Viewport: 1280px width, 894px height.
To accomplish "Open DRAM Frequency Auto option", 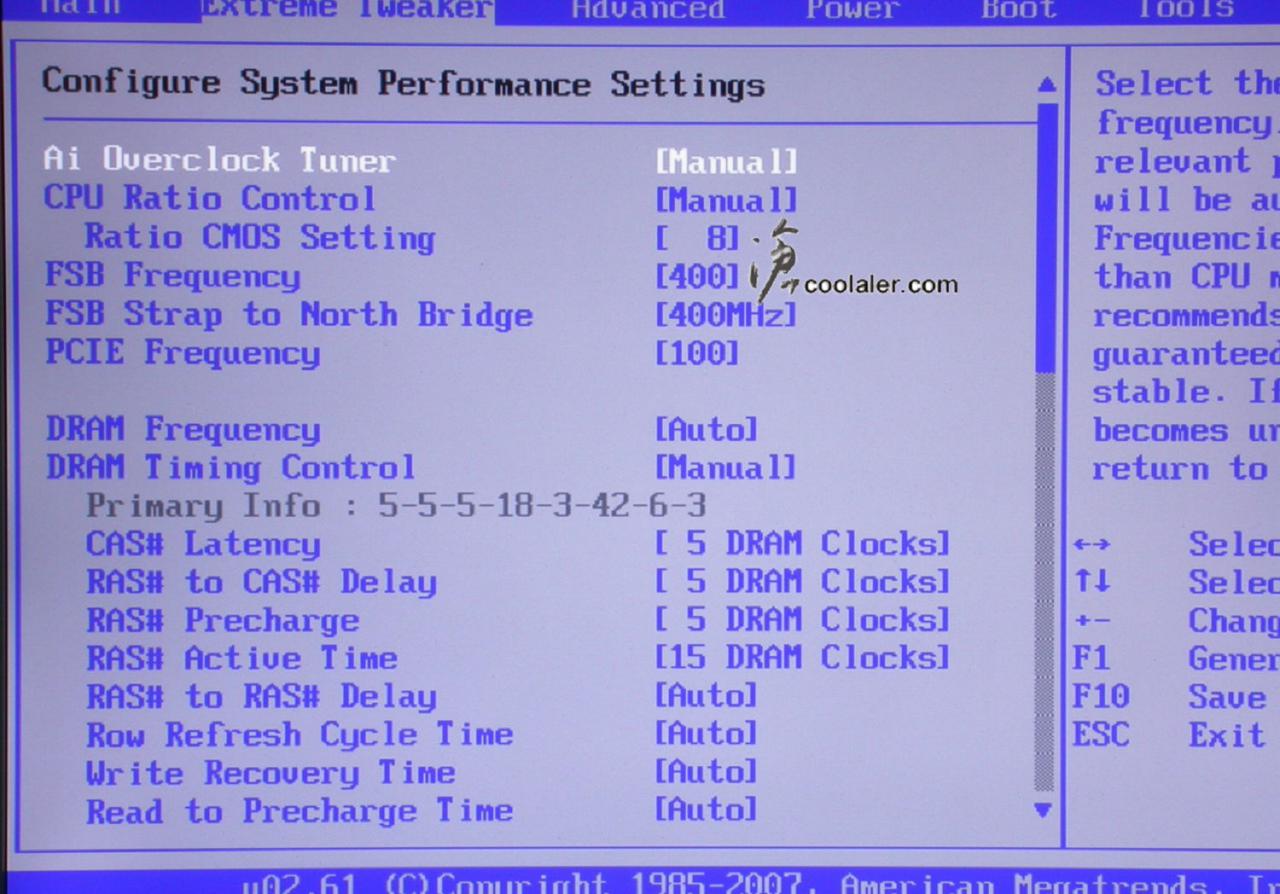I will 707,430.
